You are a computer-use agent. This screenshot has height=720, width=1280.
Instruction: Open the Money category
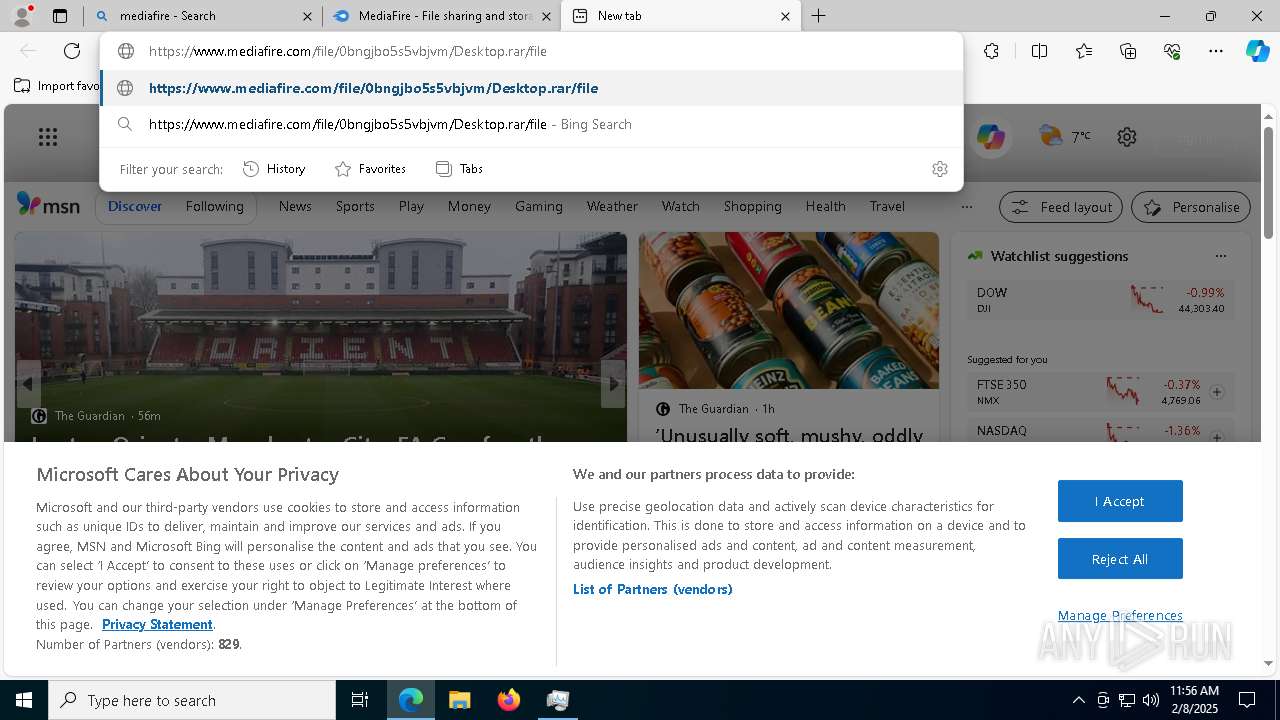[469, 206]
